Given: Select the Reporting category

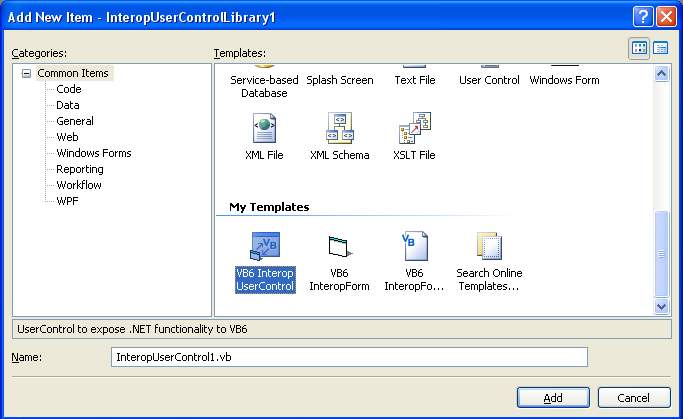Looking at the screenshot, I should [80, 169].
